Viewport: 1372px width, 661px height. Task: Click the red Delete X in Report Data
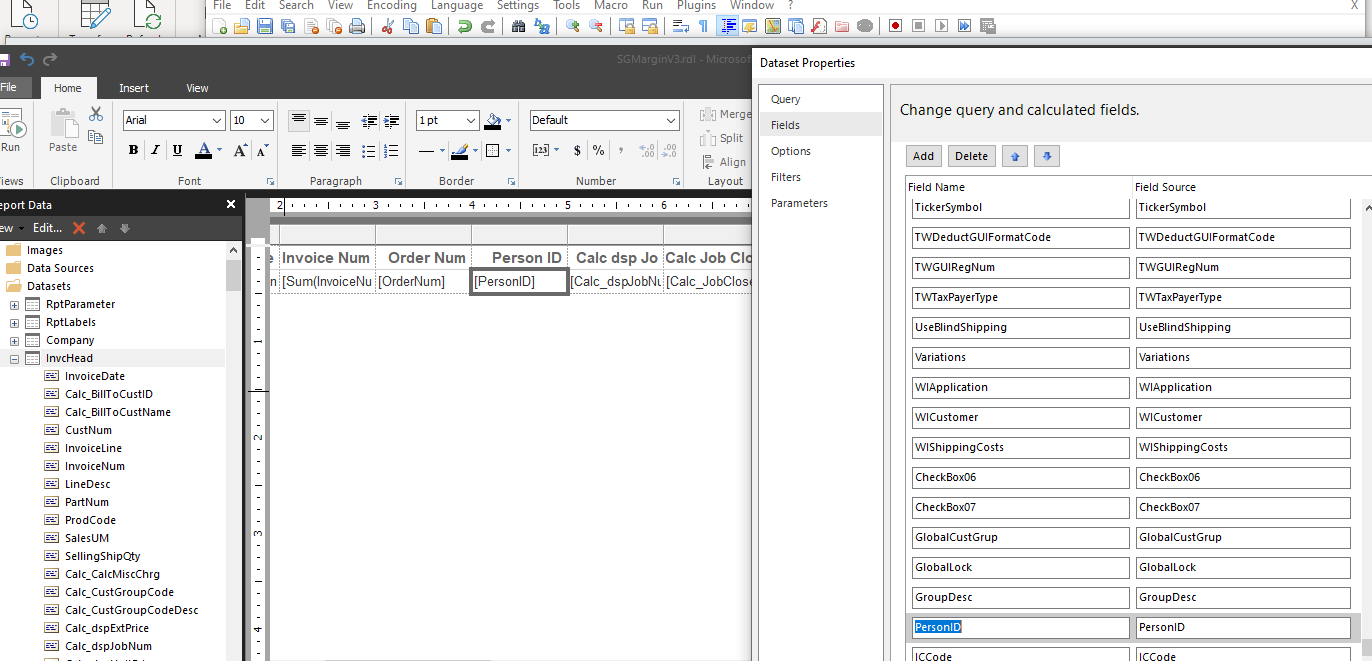[79, 228]
